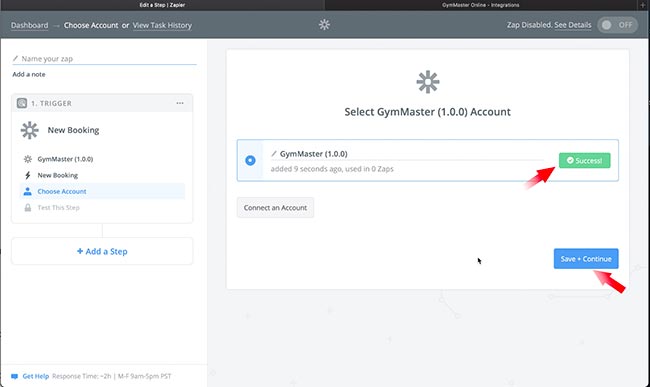Viewport: 650px width, 387px height.
Task: Click the Trigger step search icon
Action: click(x=22, y=103)
